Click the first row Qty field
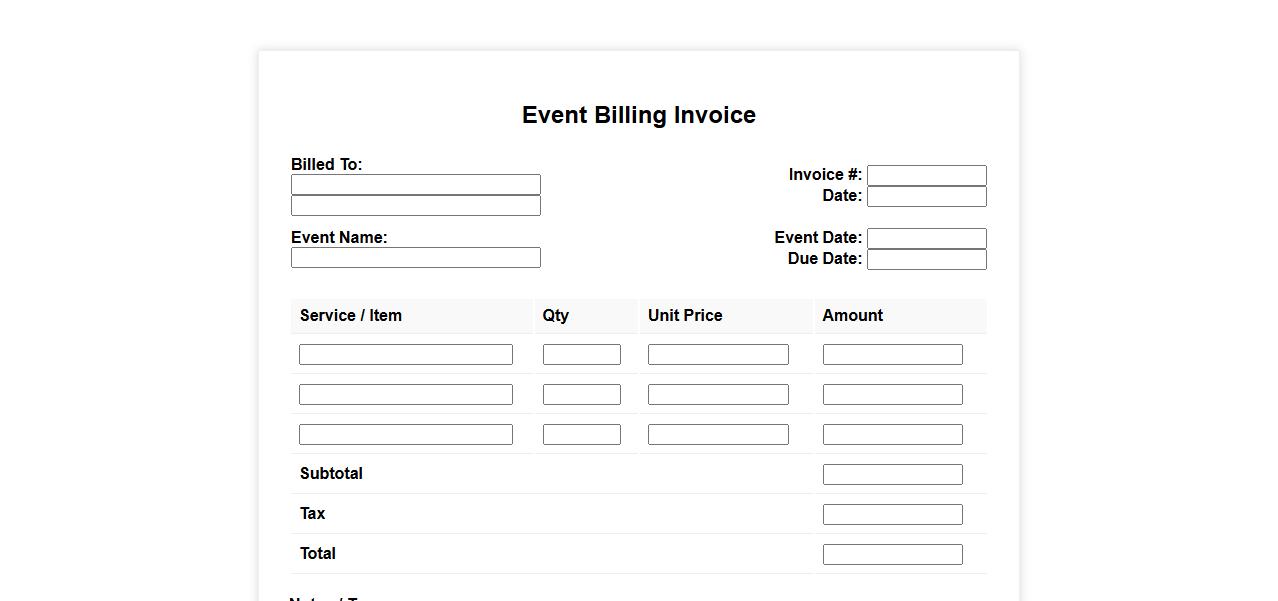Screen dimensions: 1278x601 [x=581, y=355]
